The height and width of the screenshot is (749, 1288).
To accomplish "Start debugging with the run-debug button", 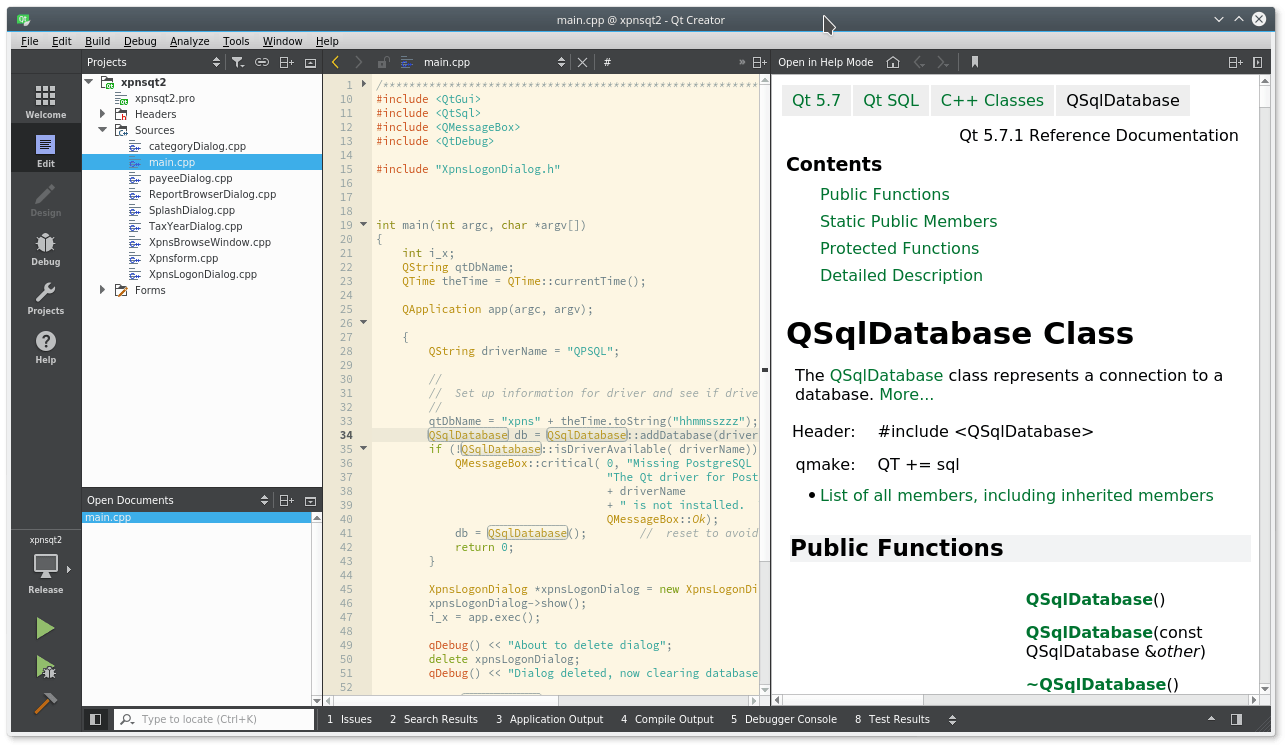I will point(45,666).
